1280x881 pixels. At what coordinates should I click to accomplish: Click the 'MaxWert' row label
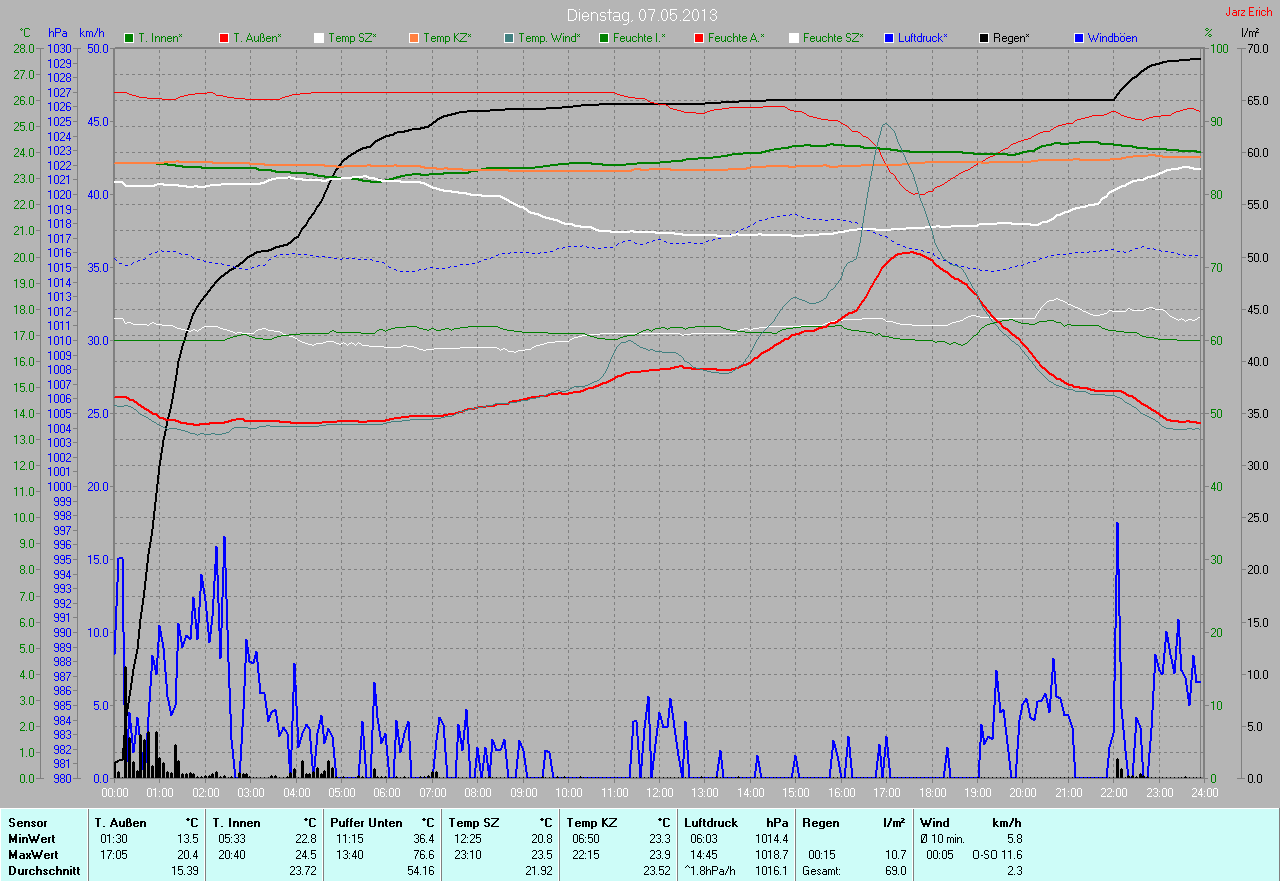point(34,854)
